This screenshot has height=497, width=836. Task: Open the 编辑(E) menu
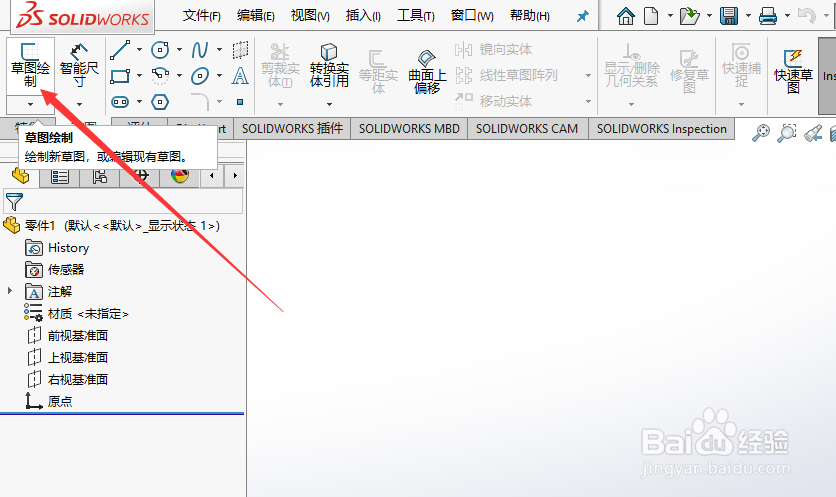click(255, 16)
